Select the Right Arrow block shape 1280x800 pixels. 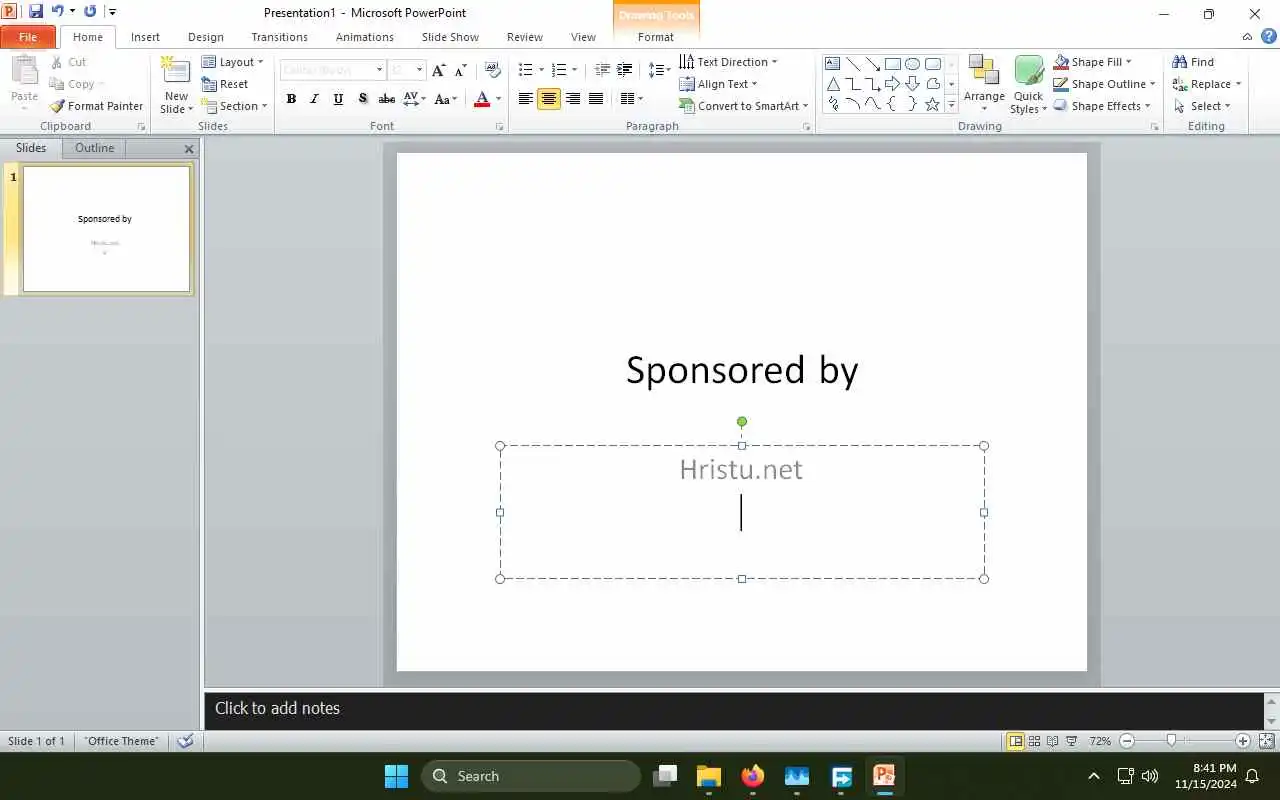coord(893,83)
